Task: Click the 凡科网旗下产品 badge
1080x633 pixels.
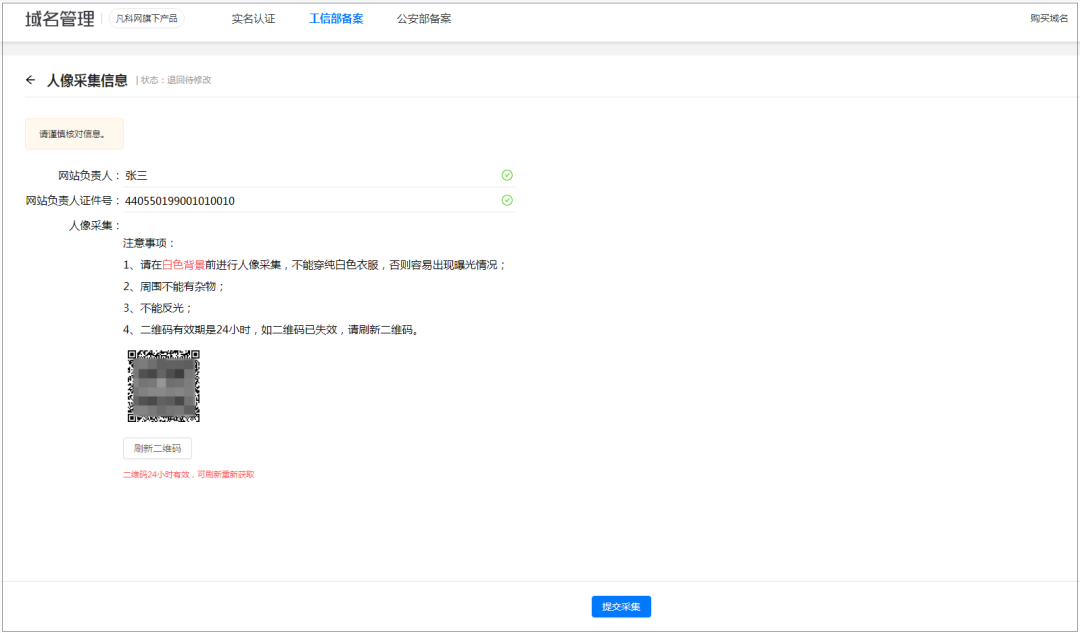Action: pos(146,18)
